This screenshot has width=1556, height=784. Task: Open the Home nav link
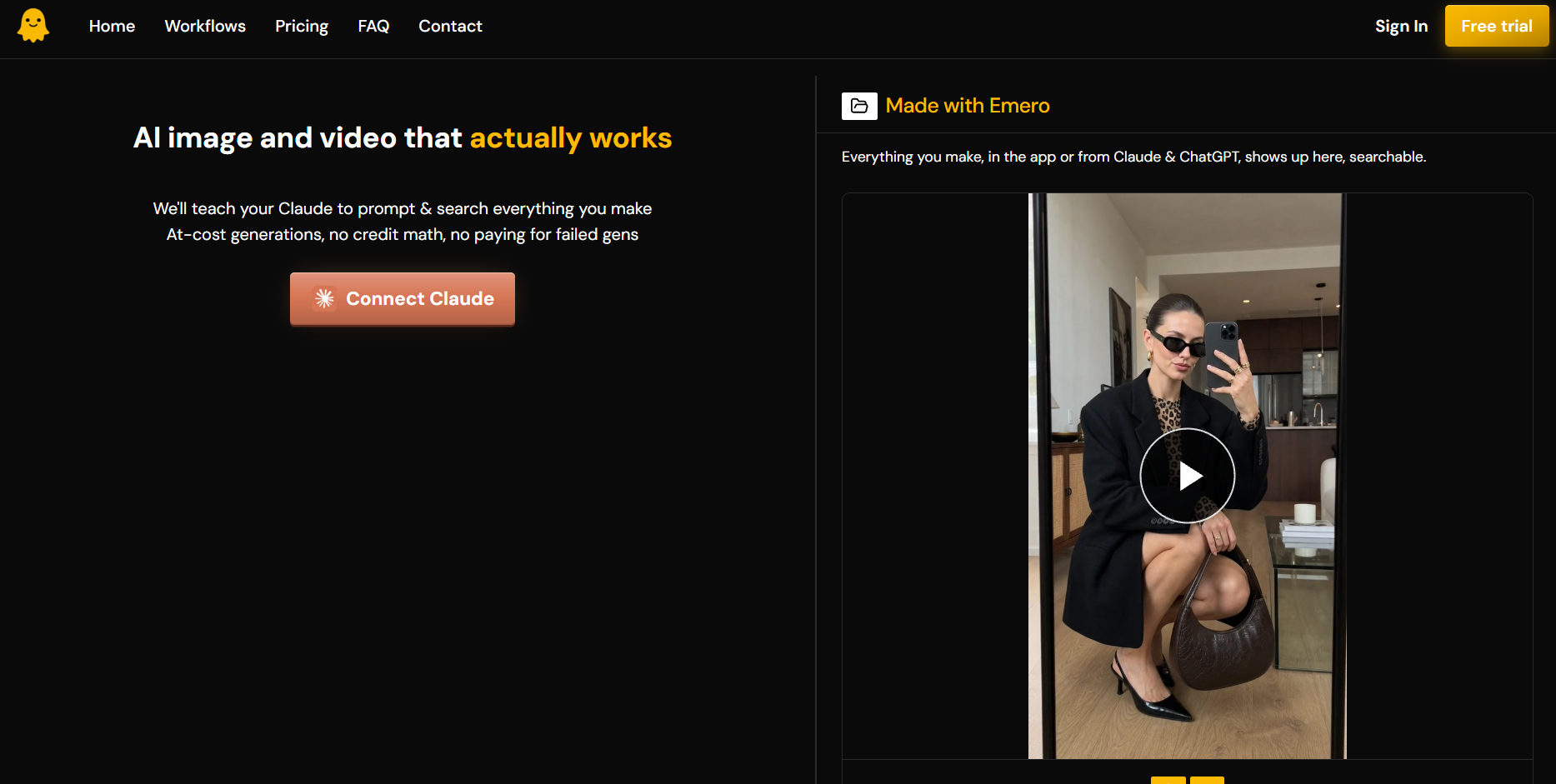(x=112, y=26)
